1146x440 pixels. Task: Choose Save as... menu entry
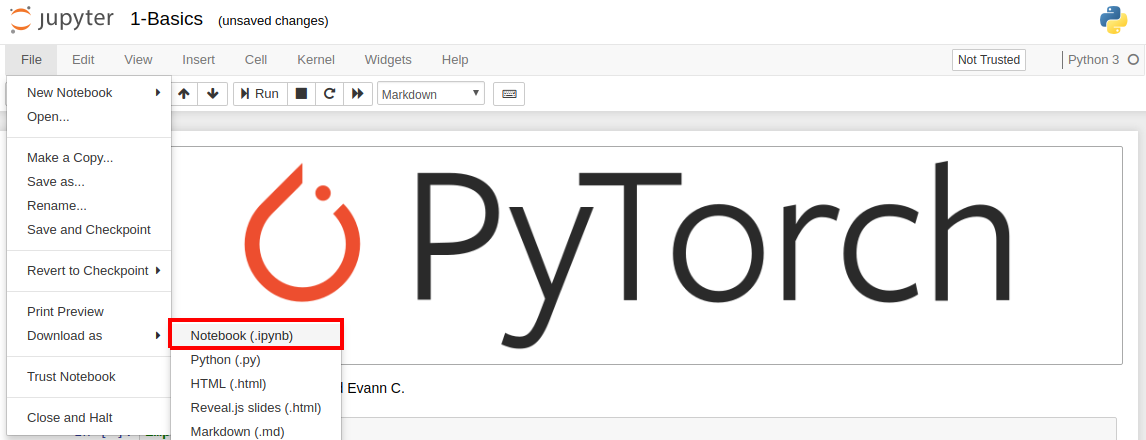click(x=89, y=181)
